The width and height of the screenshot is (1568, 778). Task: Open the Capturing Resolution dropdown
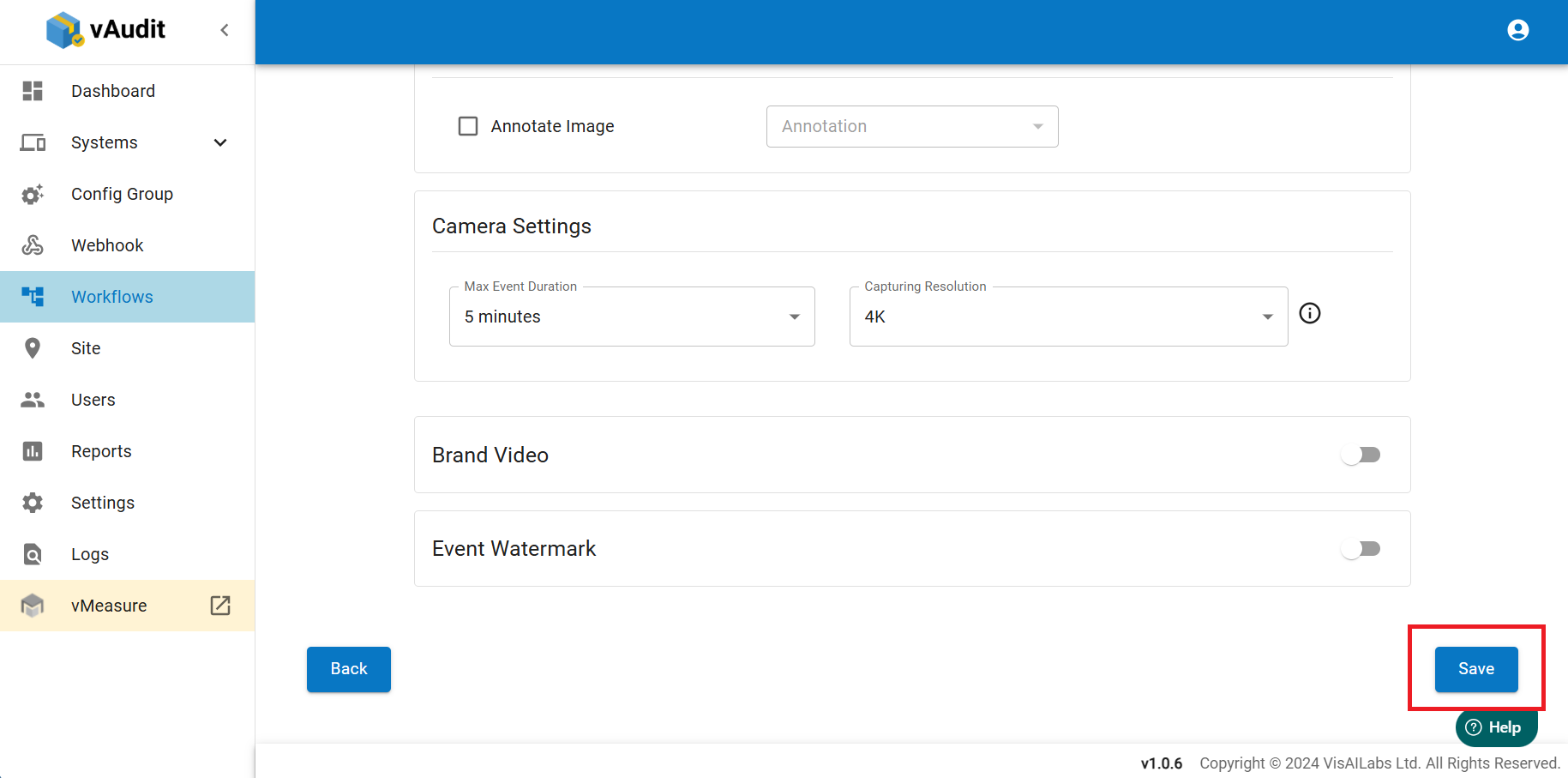pos(1068,317)
